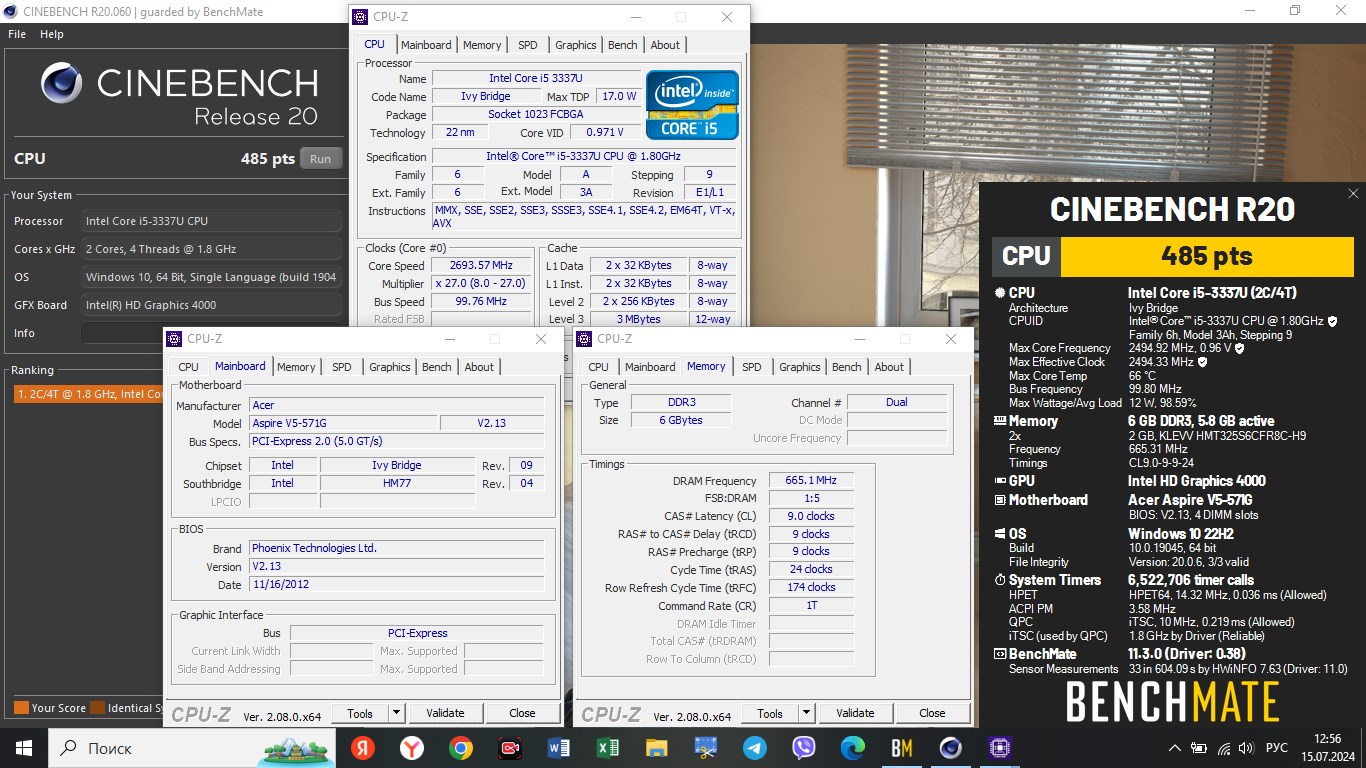
Task: Start the CPU benchmark with the Run button
Action: (x=321, y=158)
